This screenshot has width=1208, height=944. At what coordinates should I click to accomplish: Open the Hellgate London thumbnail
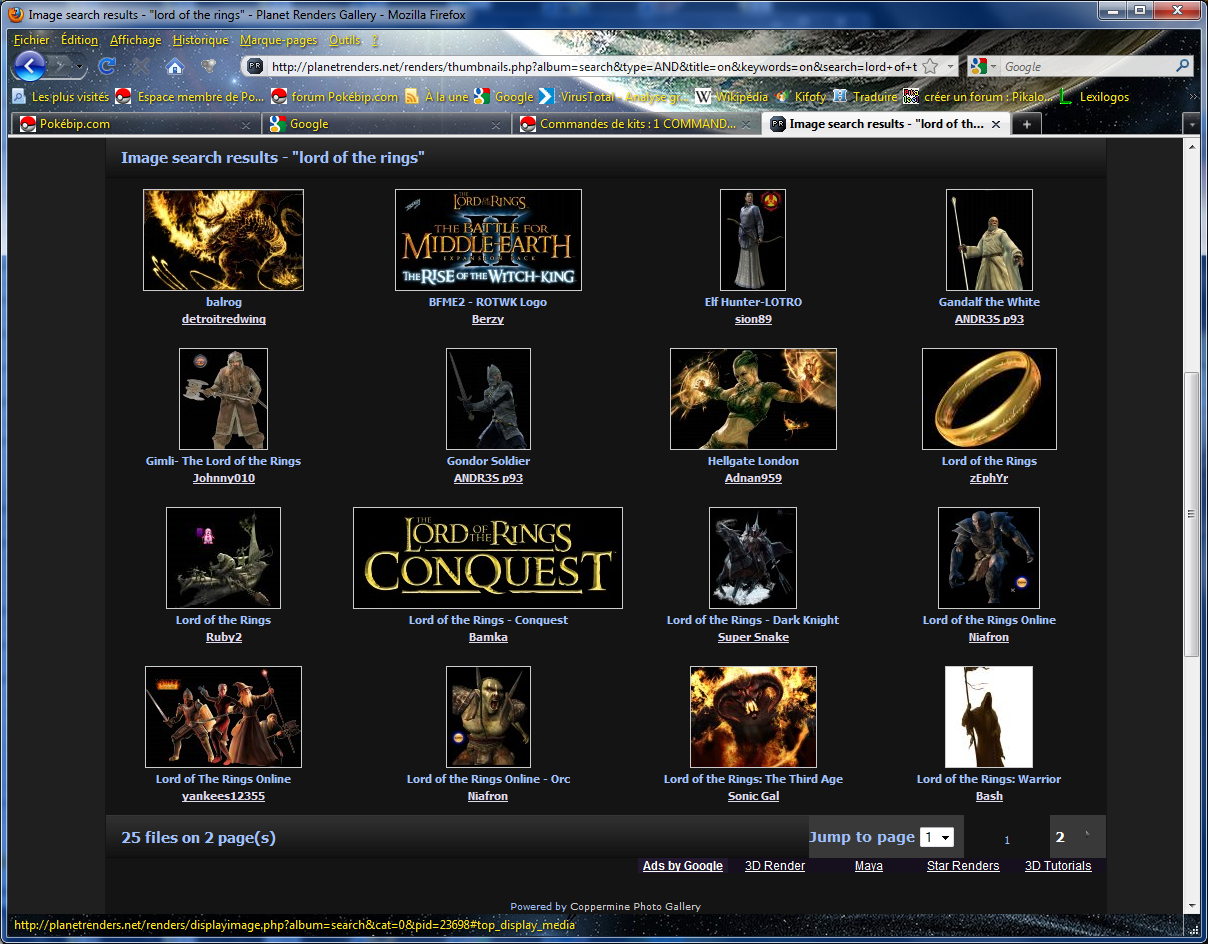point(753,399)
